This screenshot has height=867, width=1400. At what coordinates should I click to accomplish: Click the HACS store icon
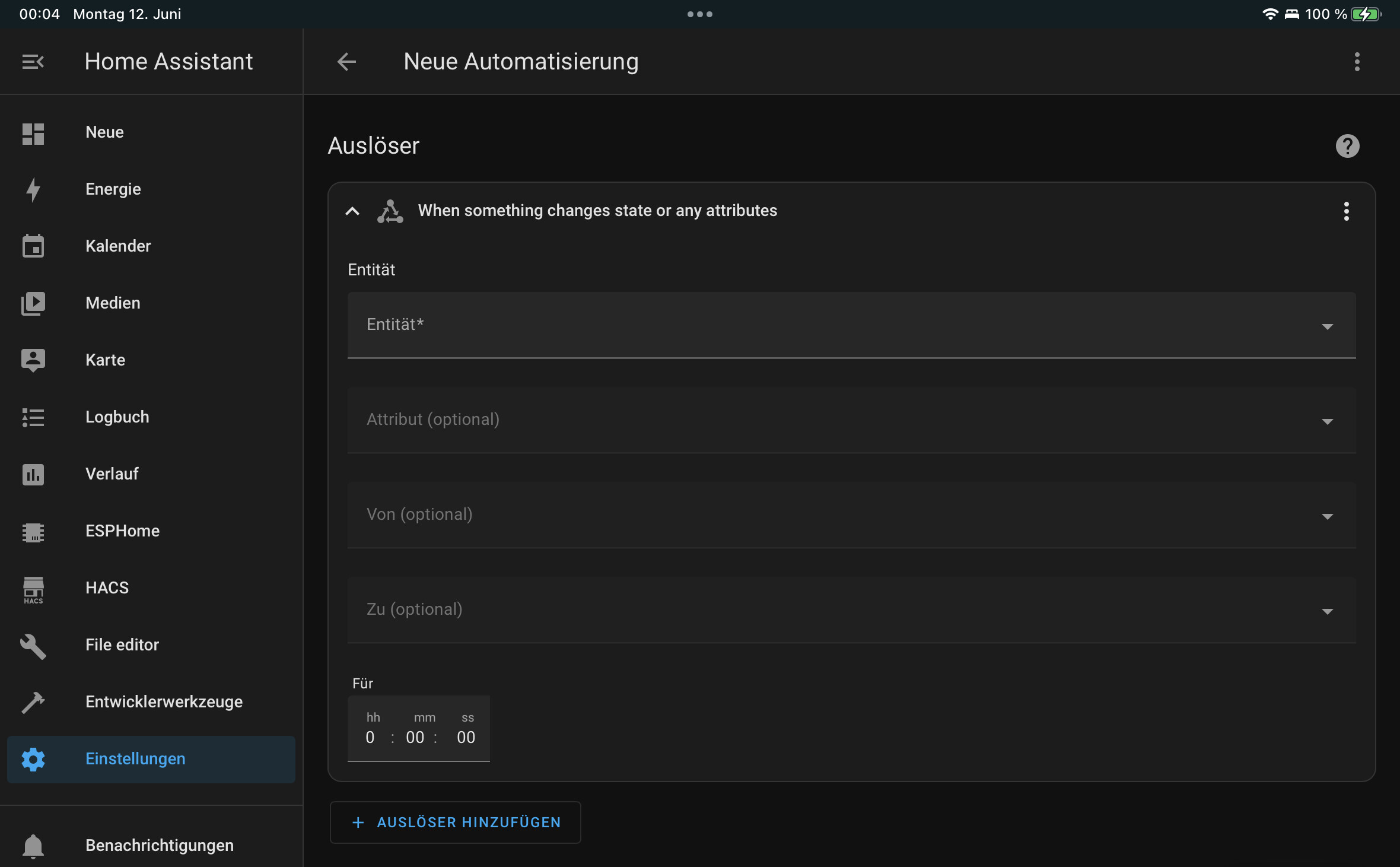pos(33,590)
